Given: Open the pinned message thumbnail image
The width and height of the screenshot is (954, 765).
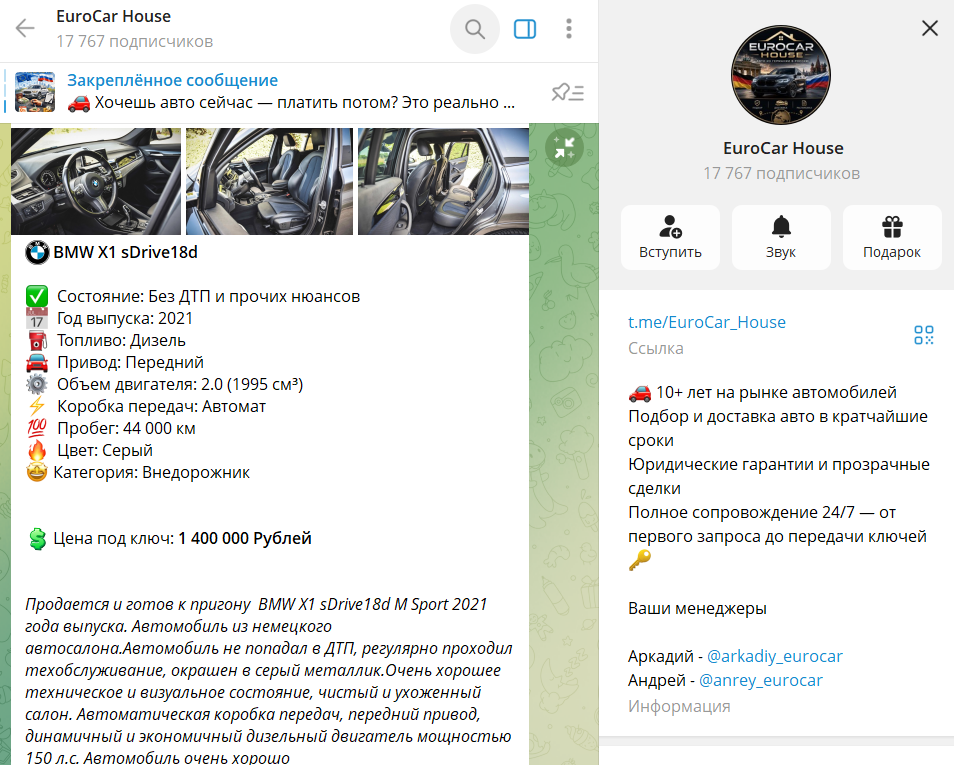Looking at the screenshot, I should [35, 92].
